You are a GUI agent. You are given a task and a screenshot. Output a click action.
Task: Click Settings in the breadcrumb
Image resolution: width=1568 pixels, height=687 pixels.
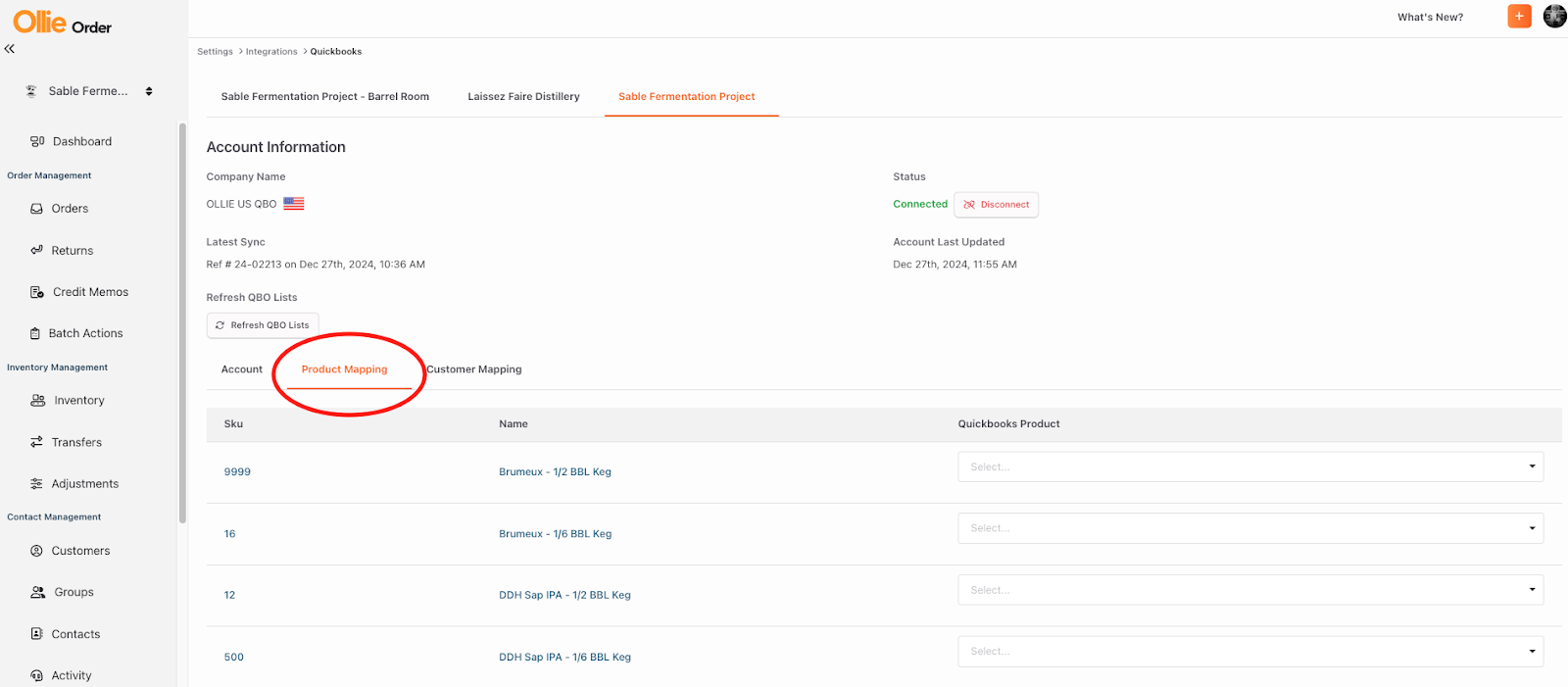tap(215, 51)
